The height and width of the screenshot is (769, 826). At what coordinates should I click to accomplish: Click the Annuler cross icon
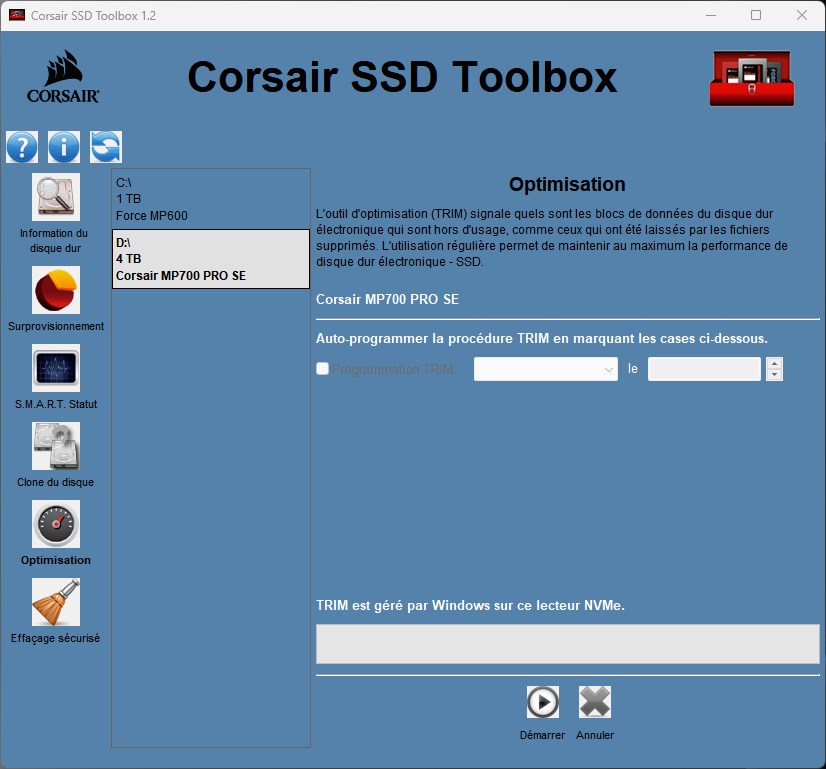(x=595, y=702)
